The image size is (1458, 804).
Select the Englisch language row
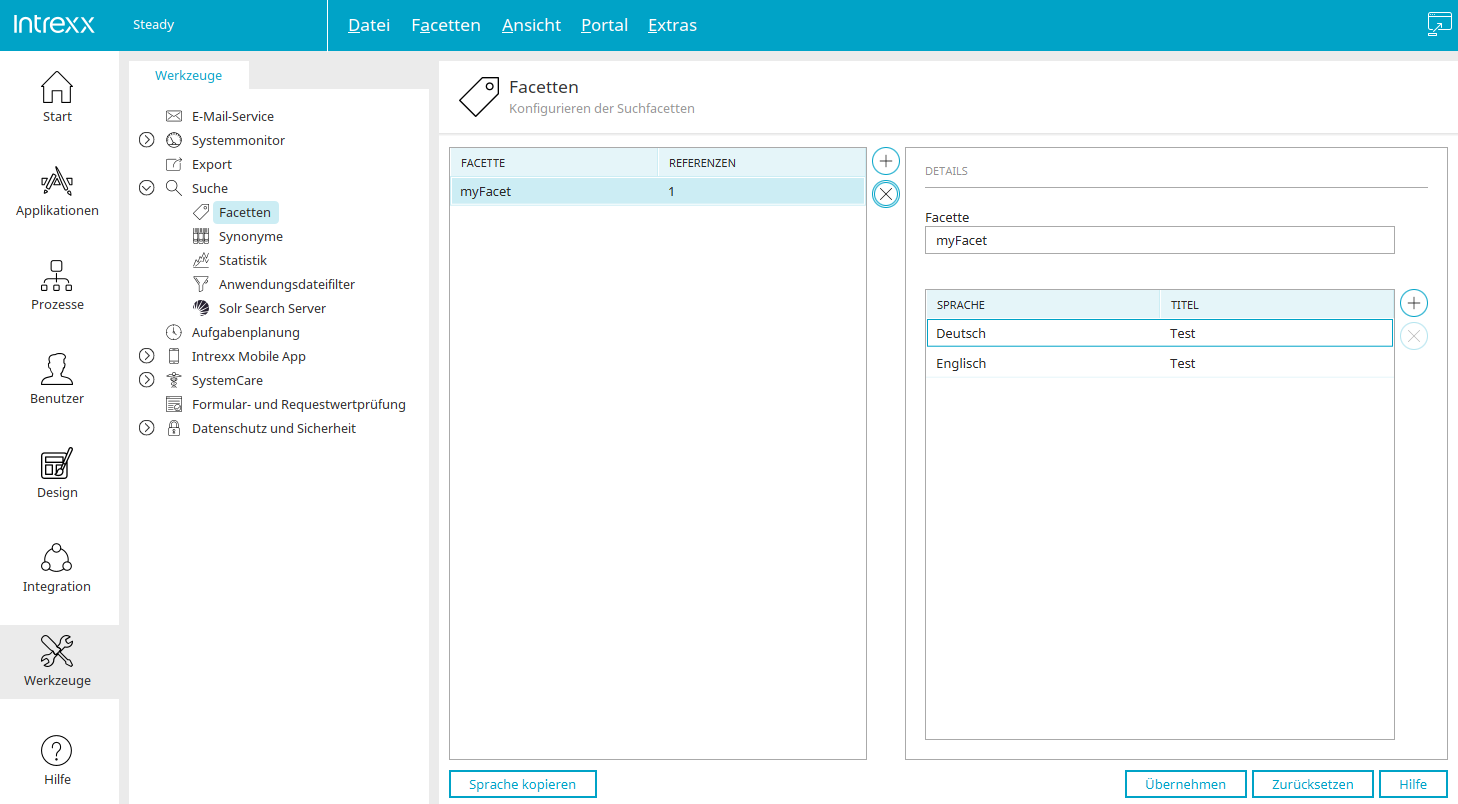[x=1159, y=364]
